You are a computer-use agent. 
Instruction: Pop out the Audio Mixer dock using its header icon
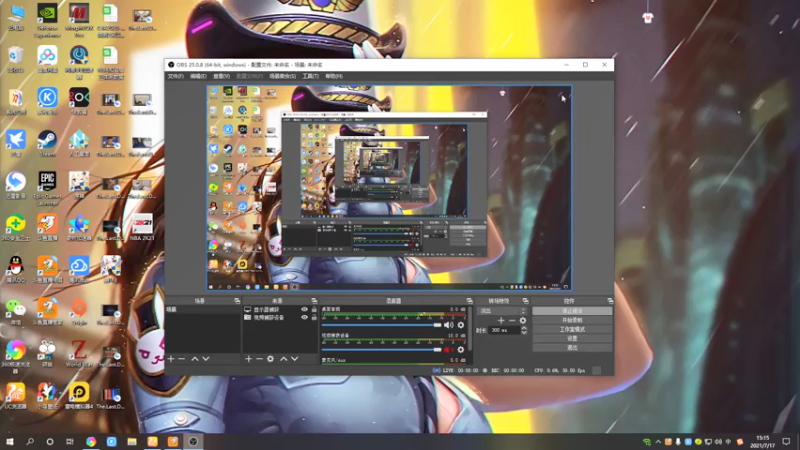click(x=469, y=301)
